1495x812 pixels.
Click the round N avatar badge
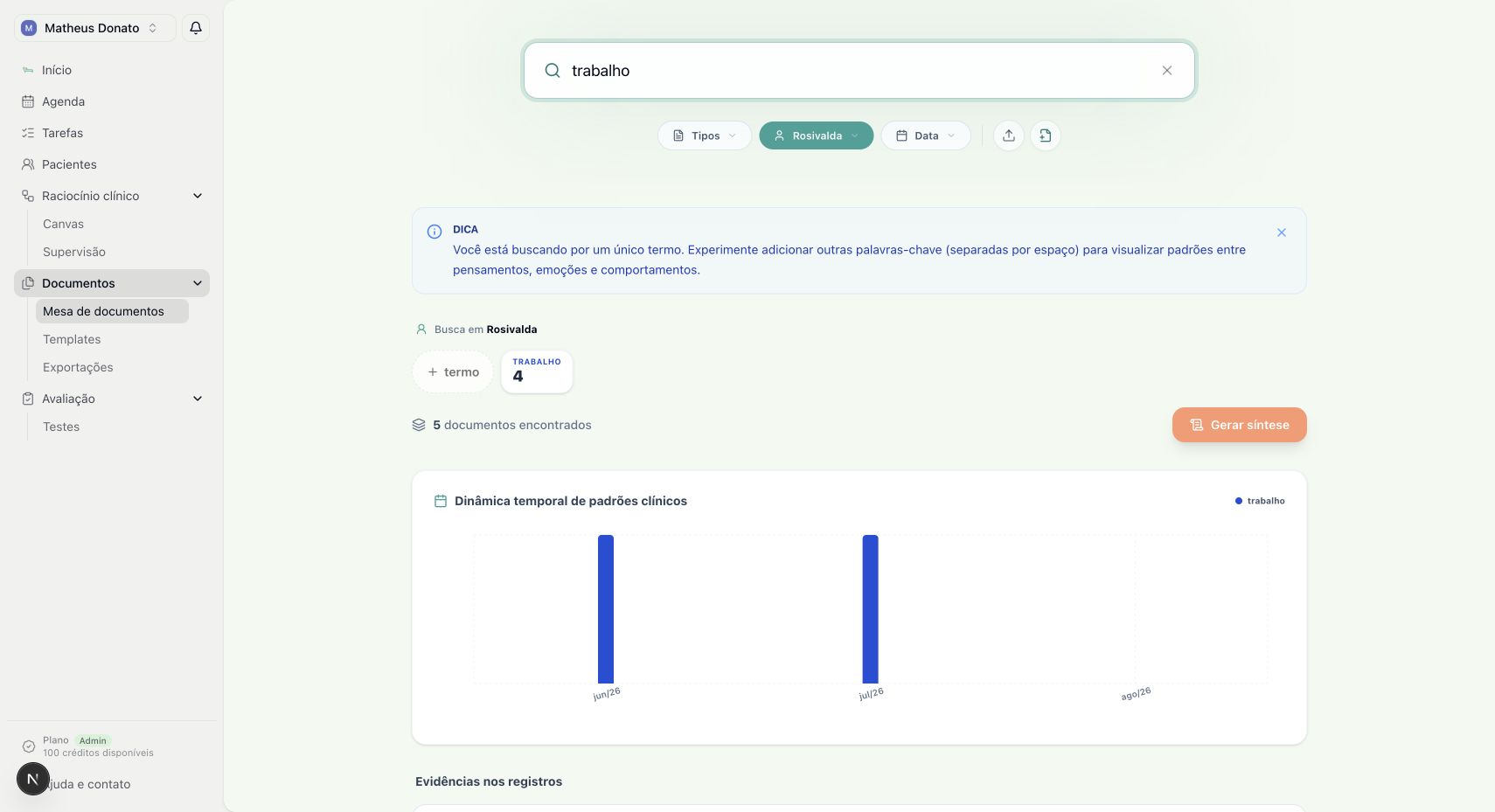point(33,779)
